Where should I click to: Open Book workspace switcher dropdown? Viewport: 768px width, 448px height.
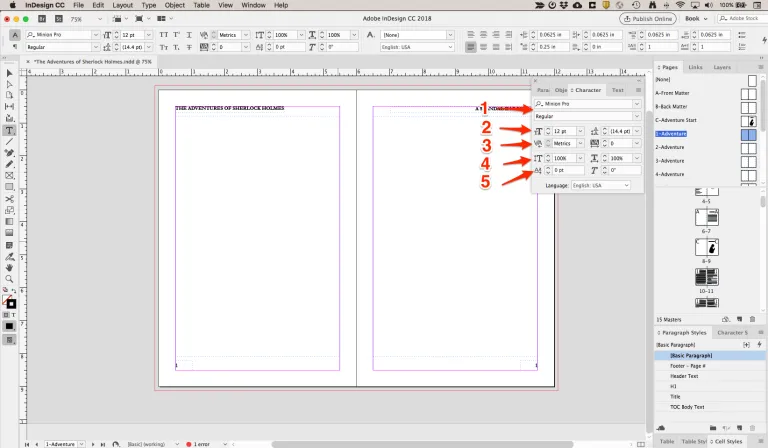(x=696, y=19)
